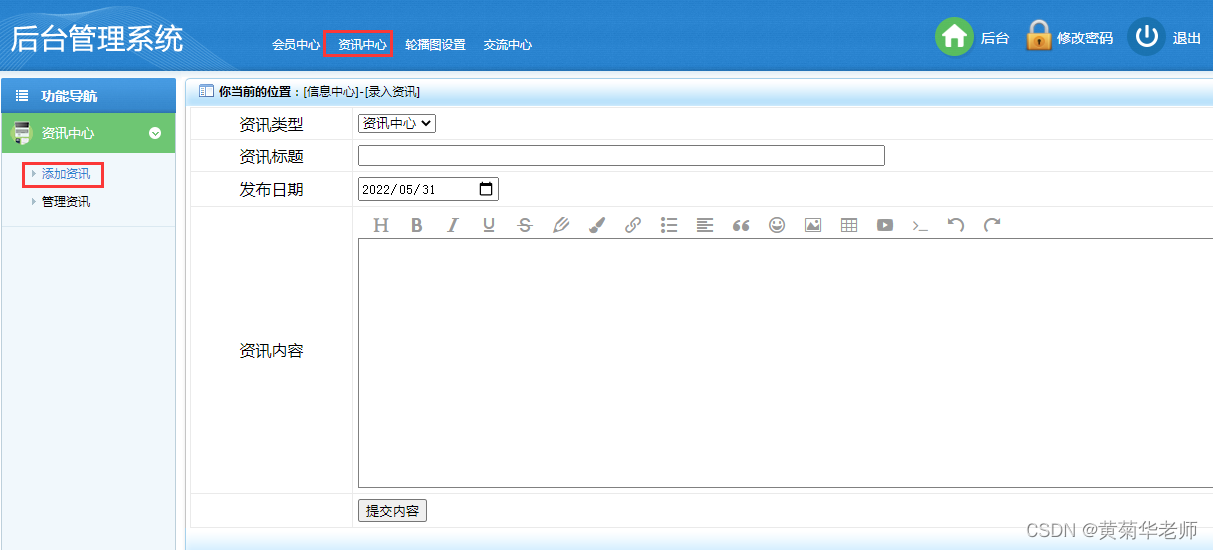Open the text alignment options
This screenshot has height=550, width=1213.
705,225
